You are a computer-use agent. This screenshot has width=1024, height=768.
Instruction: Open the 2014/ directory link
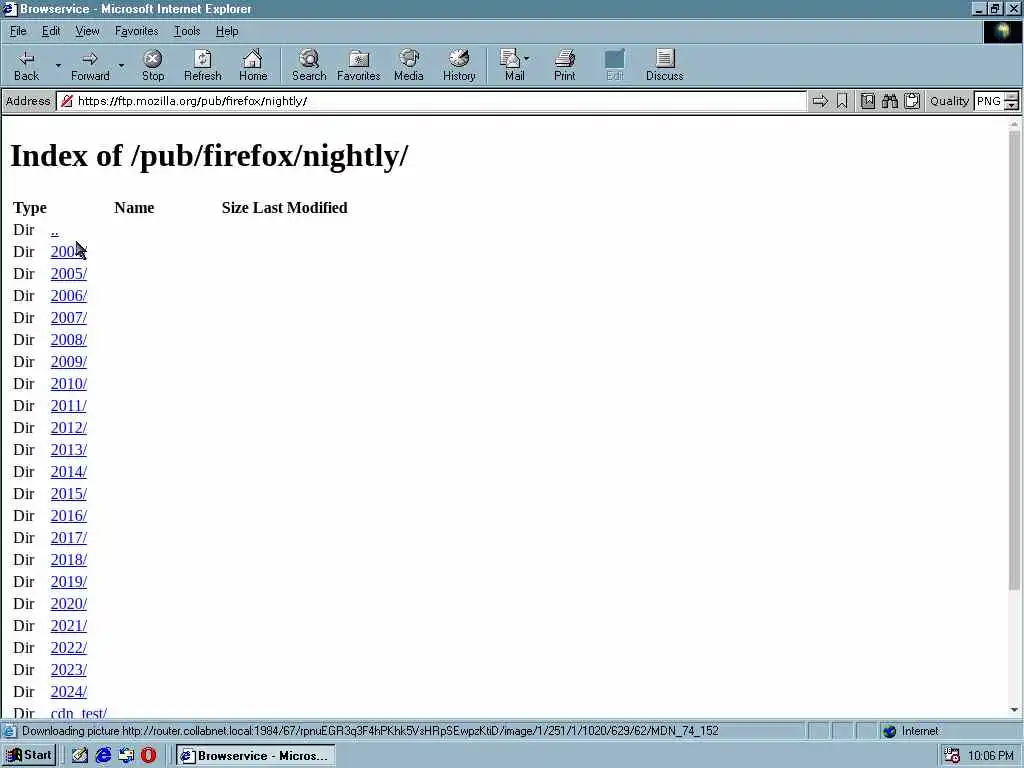69,472
